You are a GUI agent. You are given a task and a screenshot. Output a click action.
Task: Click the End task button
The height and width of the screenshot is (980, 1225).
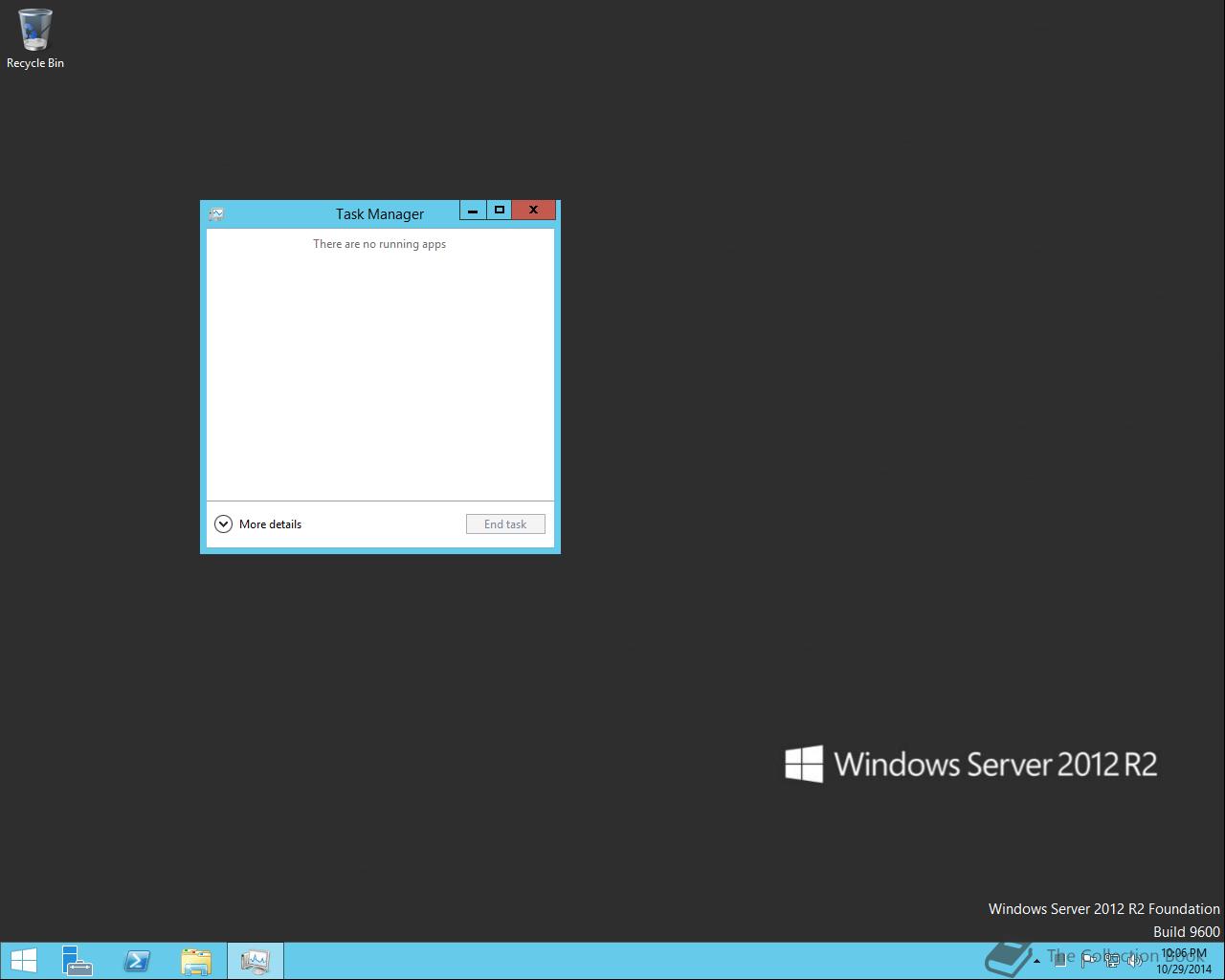pyautogui.click(x=505, y=523)
